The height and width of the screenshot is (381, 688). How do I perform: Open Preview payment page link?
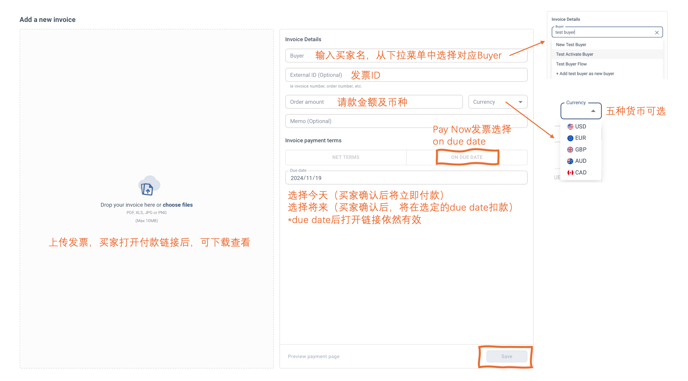[x=314, y=356]
